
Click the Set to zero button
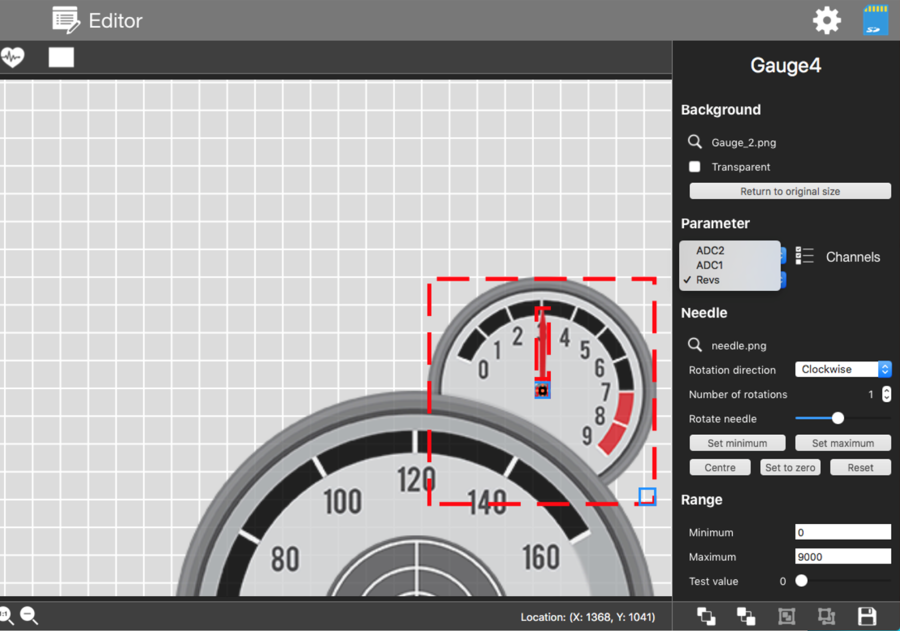click(x=790, y=467)
